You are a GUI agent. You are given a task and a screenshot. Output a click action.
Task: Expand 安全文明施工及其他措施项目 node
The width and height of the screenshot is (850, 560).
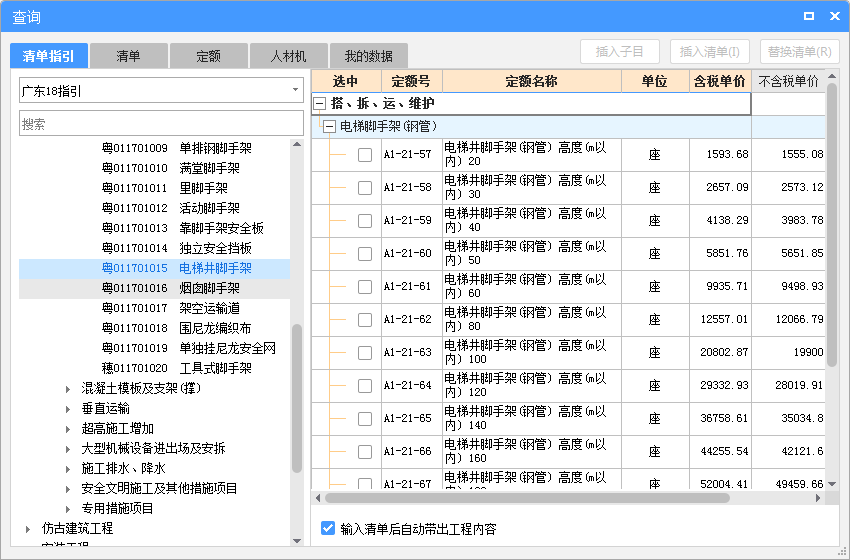68,489
